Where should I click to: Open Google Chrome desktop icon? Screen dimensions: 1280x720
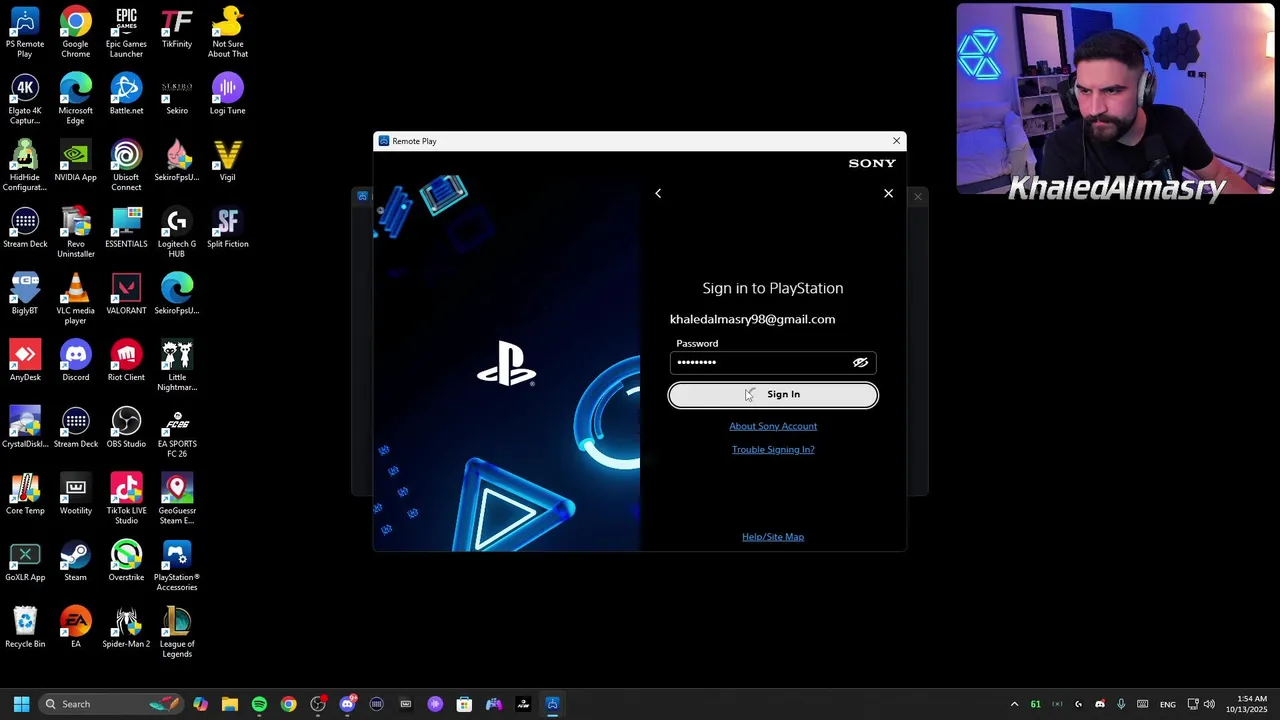pos(75,32)
